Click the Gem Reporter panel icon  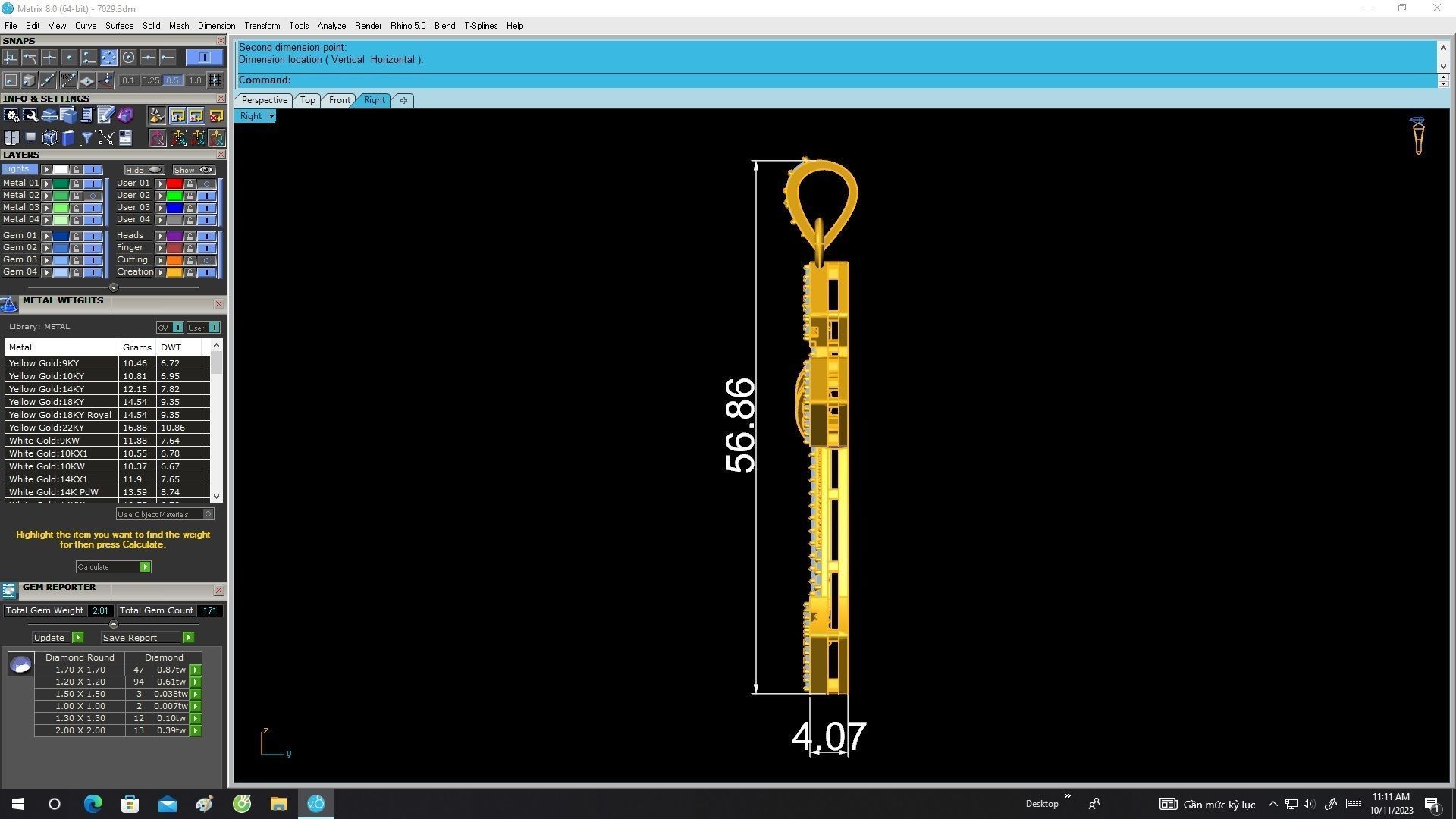[9, 591]
